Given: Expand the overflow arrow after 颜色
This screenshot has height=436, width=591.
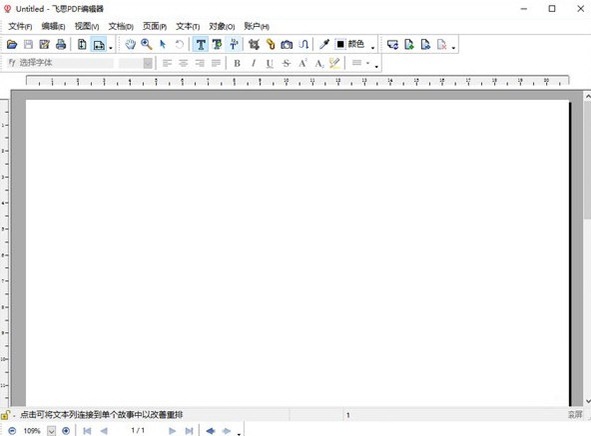Looking at the screenshot, I should [373, 47].
